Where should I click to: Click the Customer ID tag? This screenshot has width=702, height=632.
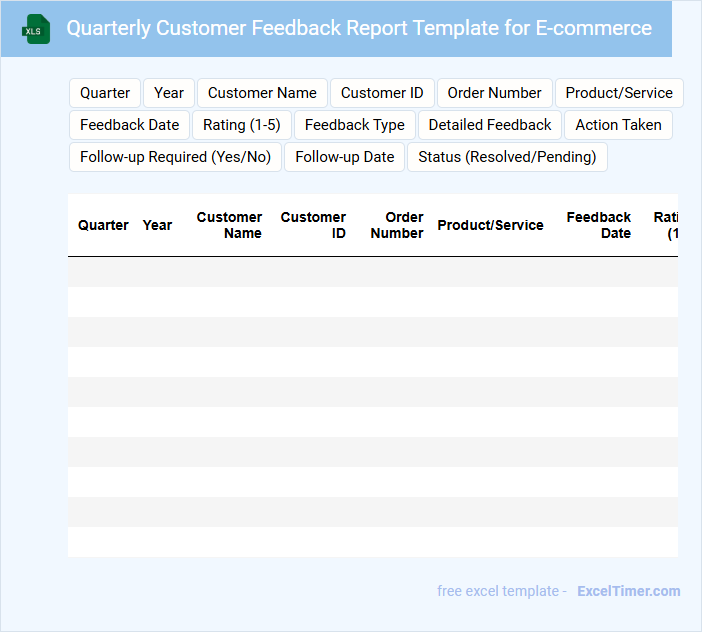coord(382,93)
